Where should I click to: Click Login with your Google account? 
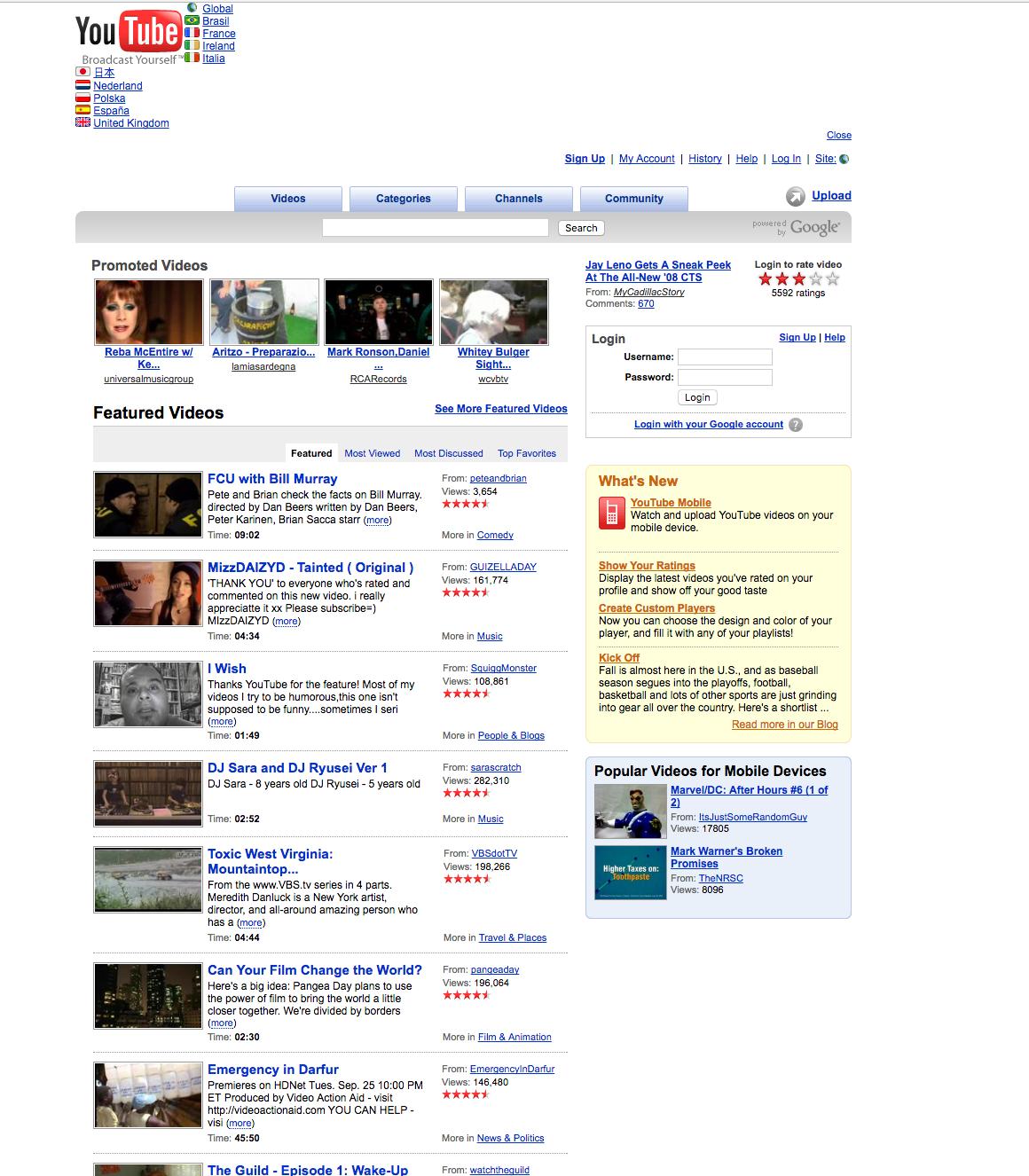pyautogui.click(x=709, y=425)
